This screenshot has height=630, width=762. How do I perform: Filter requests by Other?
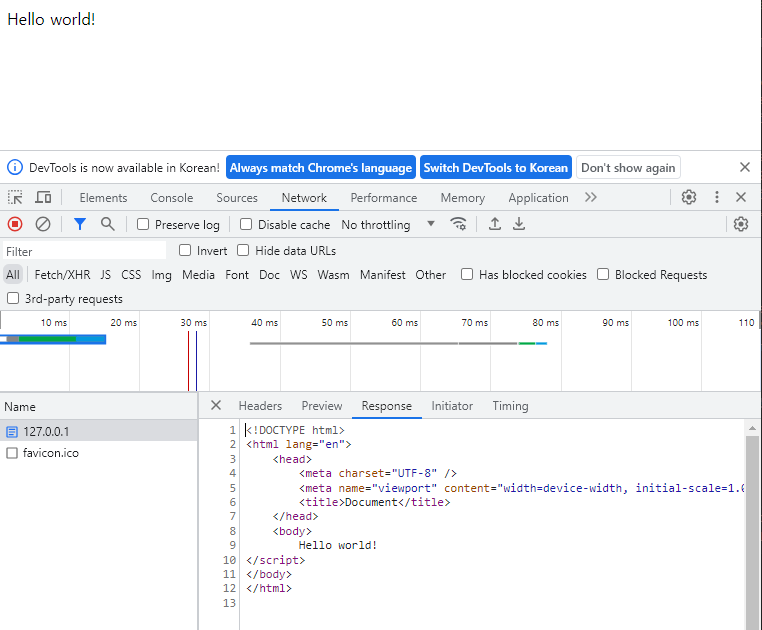click(431, 275)
